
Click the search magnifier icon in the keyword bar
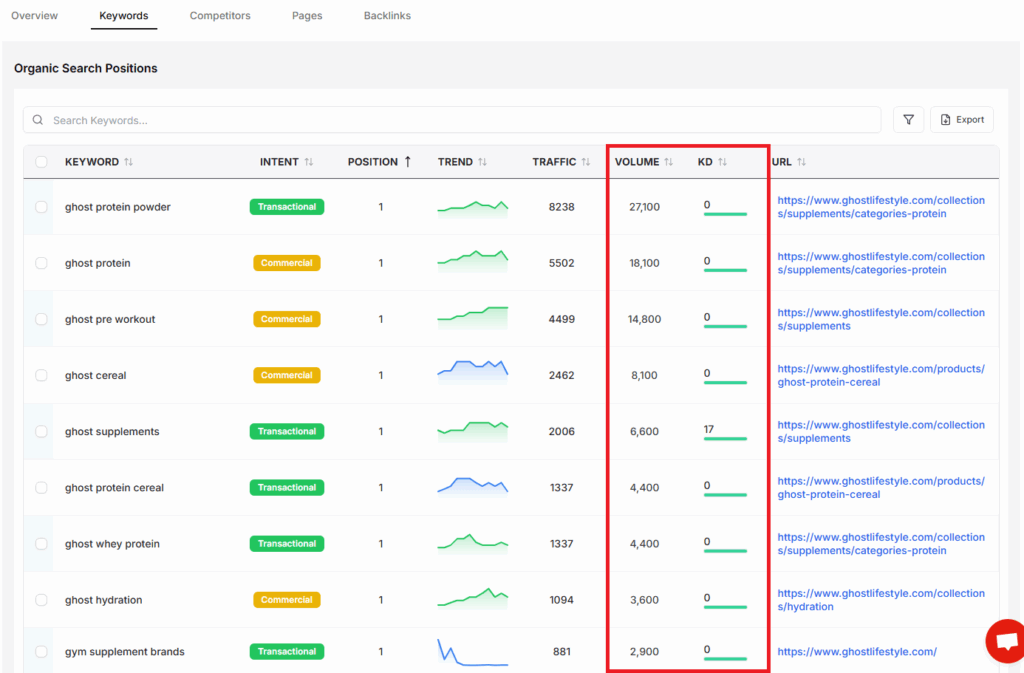pyautogui.click(x=38, y=119)
